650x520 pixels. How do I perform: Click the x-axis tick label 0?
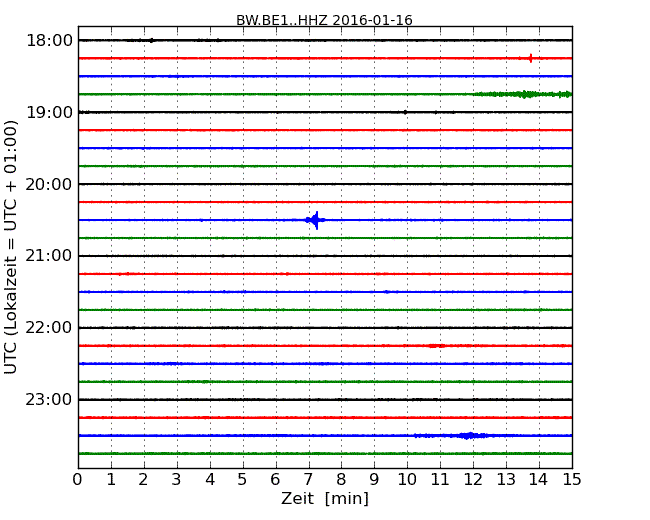coord(78,479)
